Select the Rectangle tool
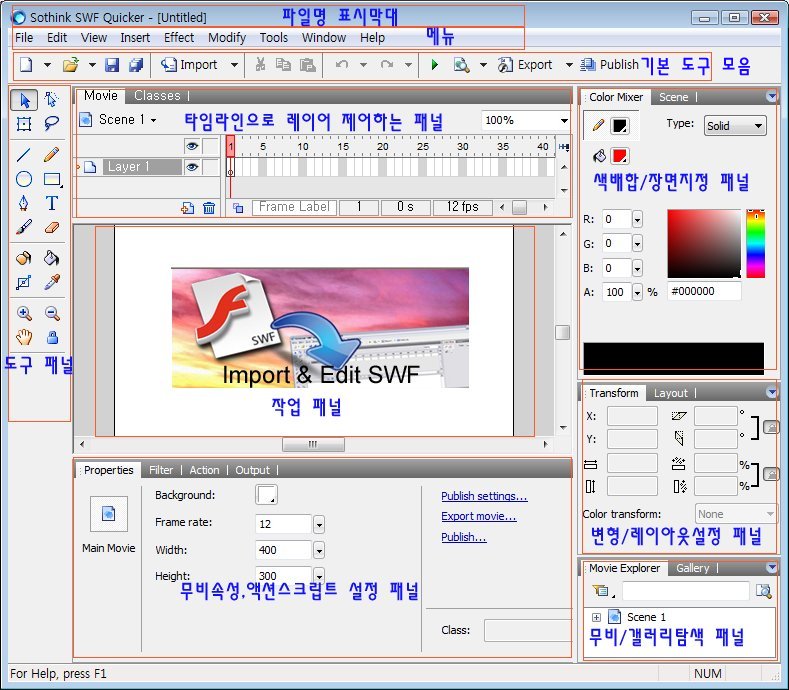This screenshot has height=690, width=789. point(52,179)
